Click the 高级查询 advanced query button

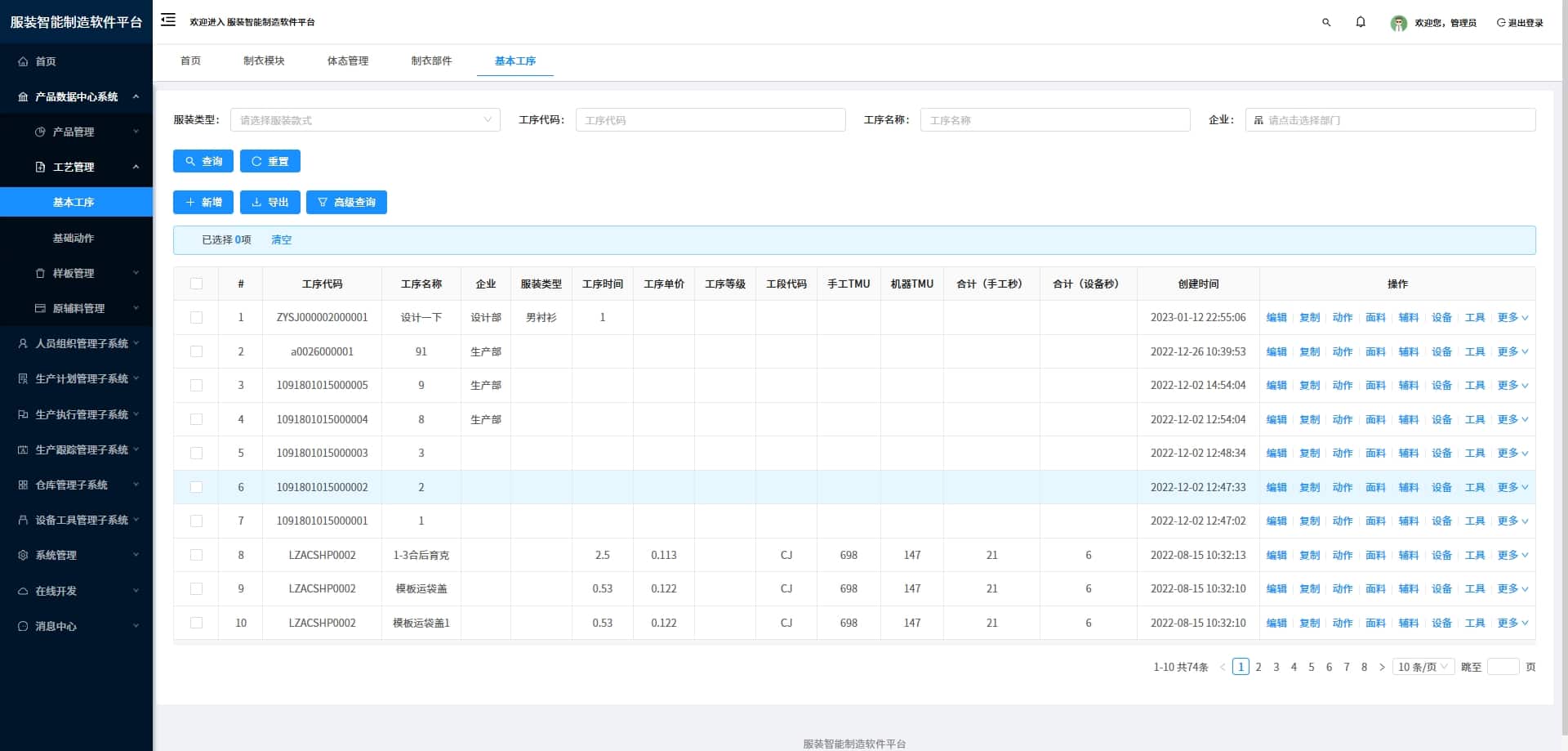click(x=346, y=202)
